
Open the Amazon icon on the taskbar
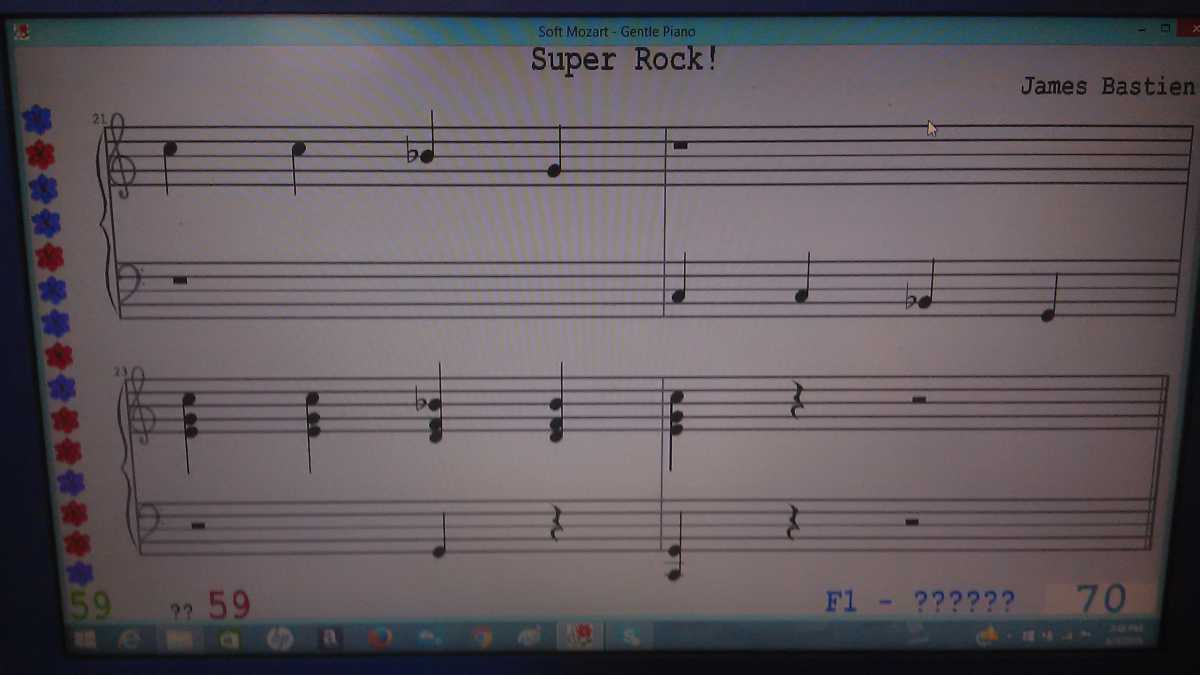(x=329, y=638)
